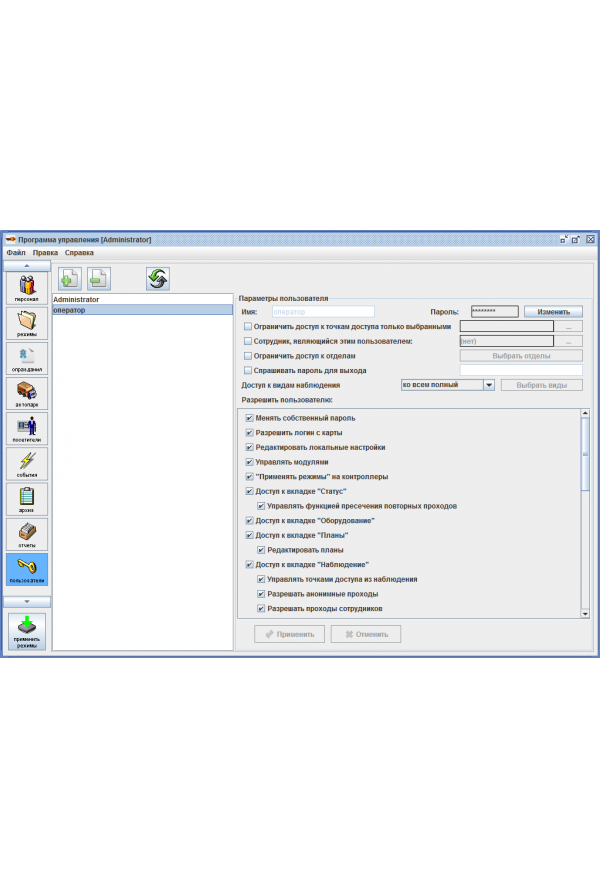
Task: Toggle 'Спрашивать пароль для выхода' checkbox
Action: [x=248, y=370]
